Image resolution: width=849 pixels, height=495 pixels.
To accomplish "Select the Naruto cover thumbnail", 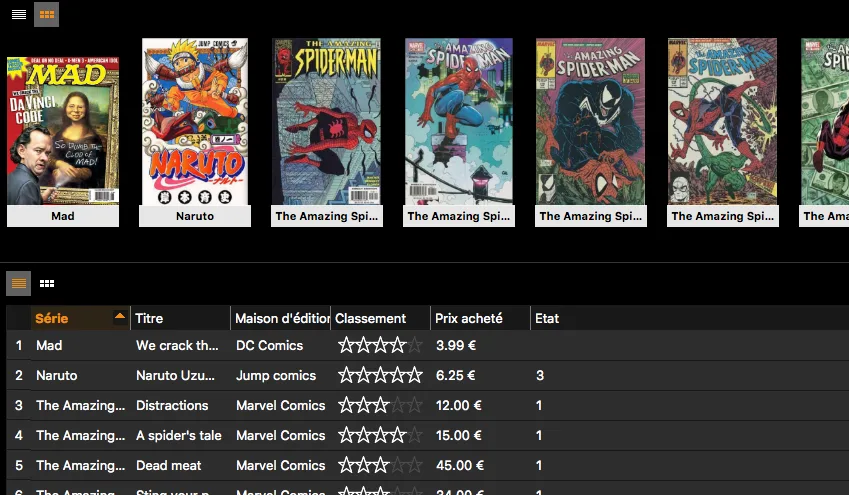I will coord(195,121).
